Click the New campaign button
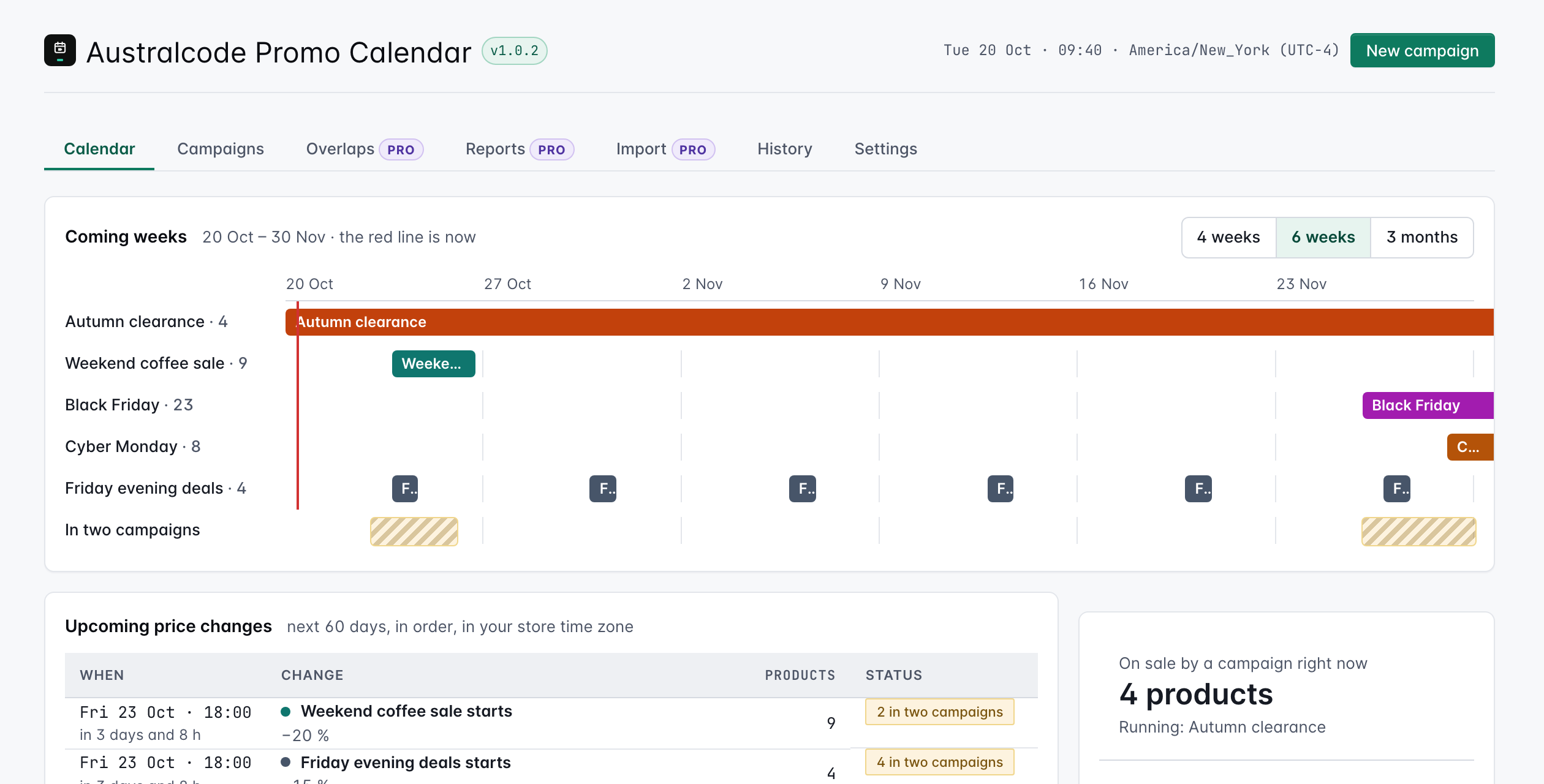This screenshot has height=784, width=1544. (1422, 50)
